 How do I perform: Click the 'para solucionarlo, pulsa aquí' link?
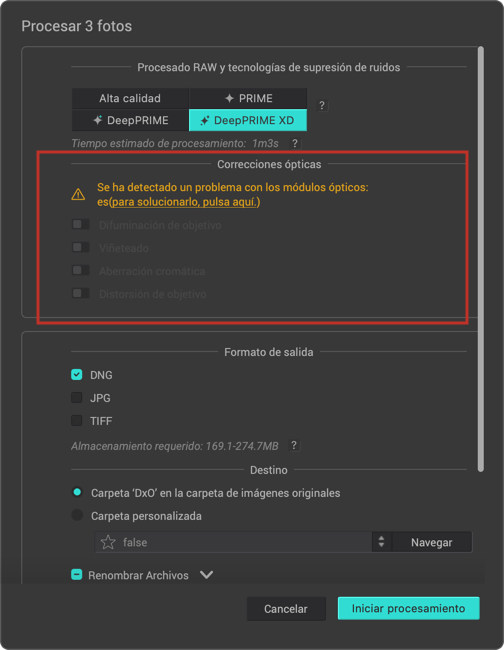pyautogui.click(x=185, y=202)
